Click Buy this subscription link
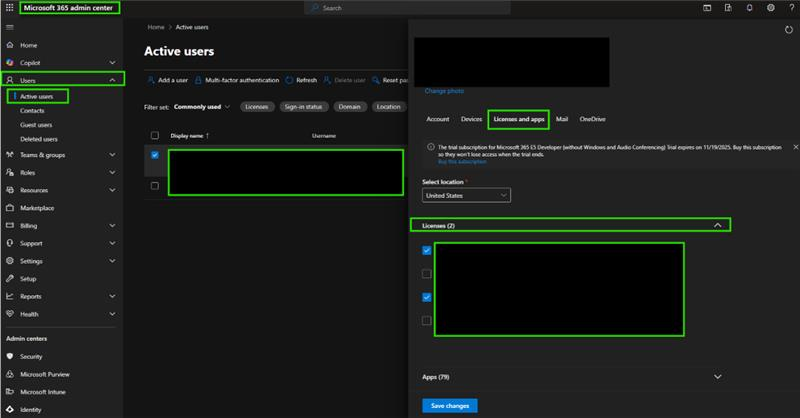This screenshot has width=800, height=418. click(462, 161)
